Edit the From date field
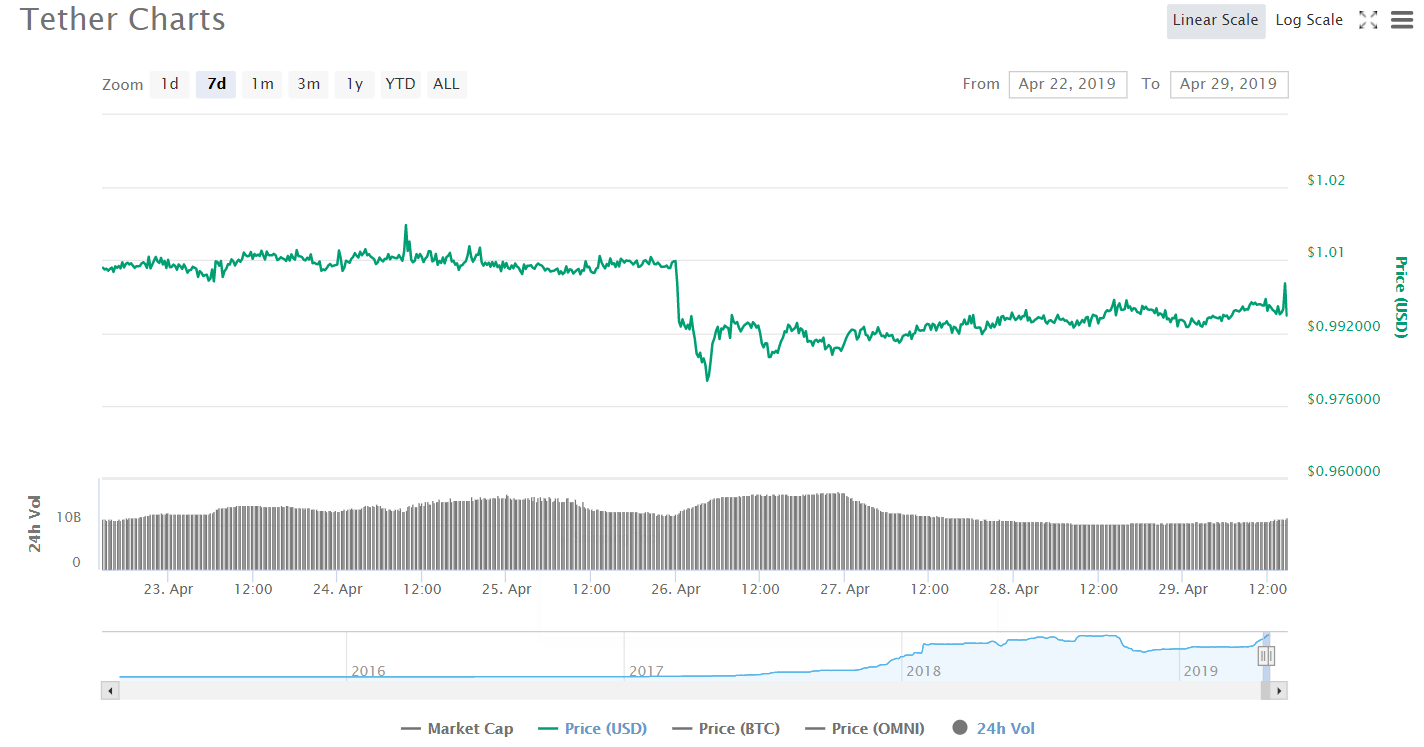 click(1068, 84)
